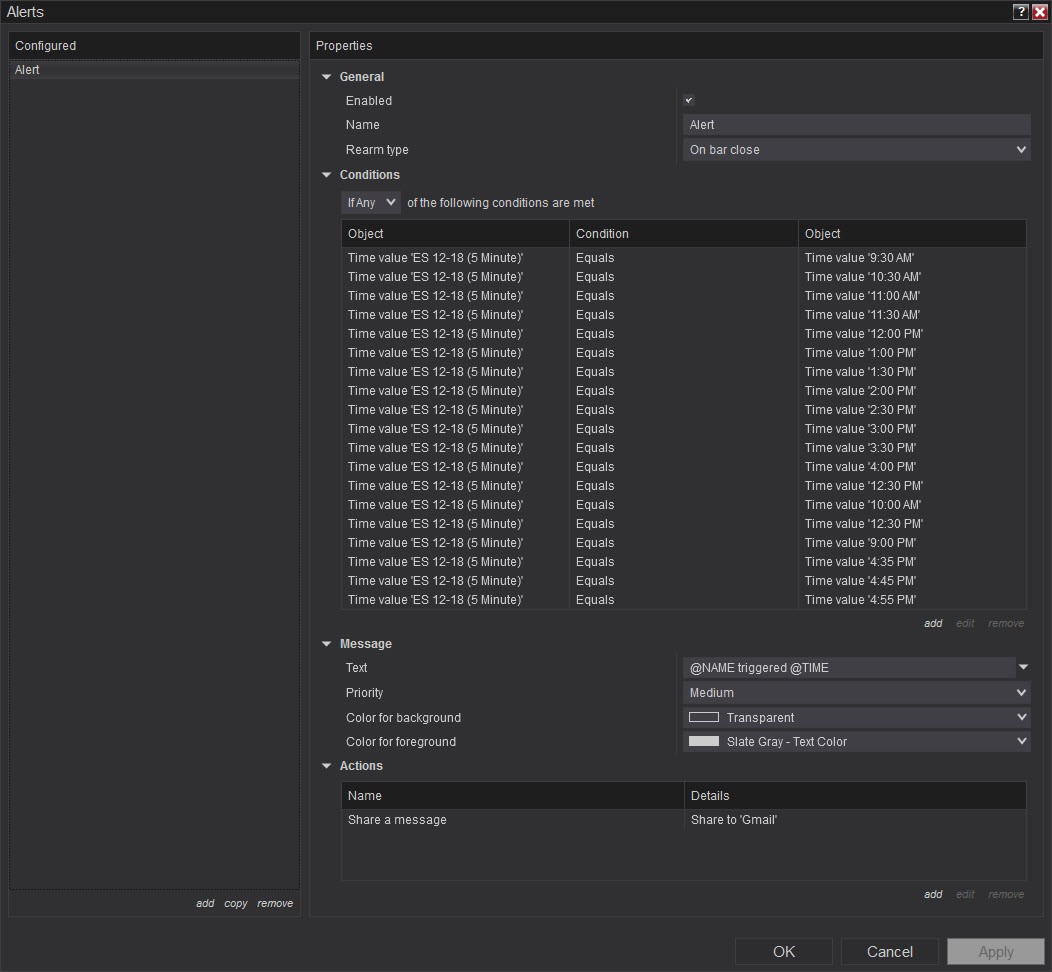
Task: Click the Details column header in Actions
Action: (855, 796)
